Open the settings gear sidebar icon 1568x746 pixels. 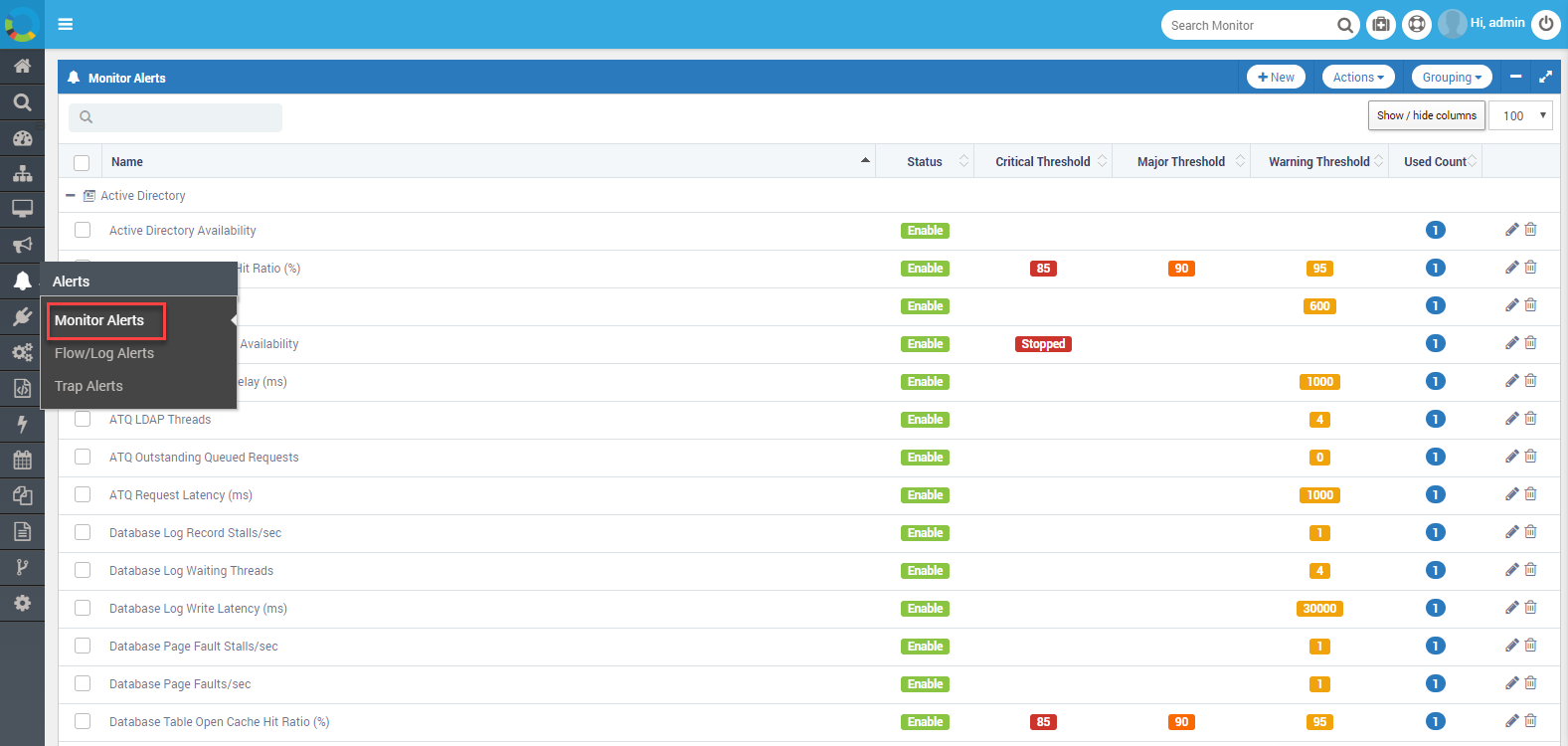pyautogui.click(x=22, y=603)
